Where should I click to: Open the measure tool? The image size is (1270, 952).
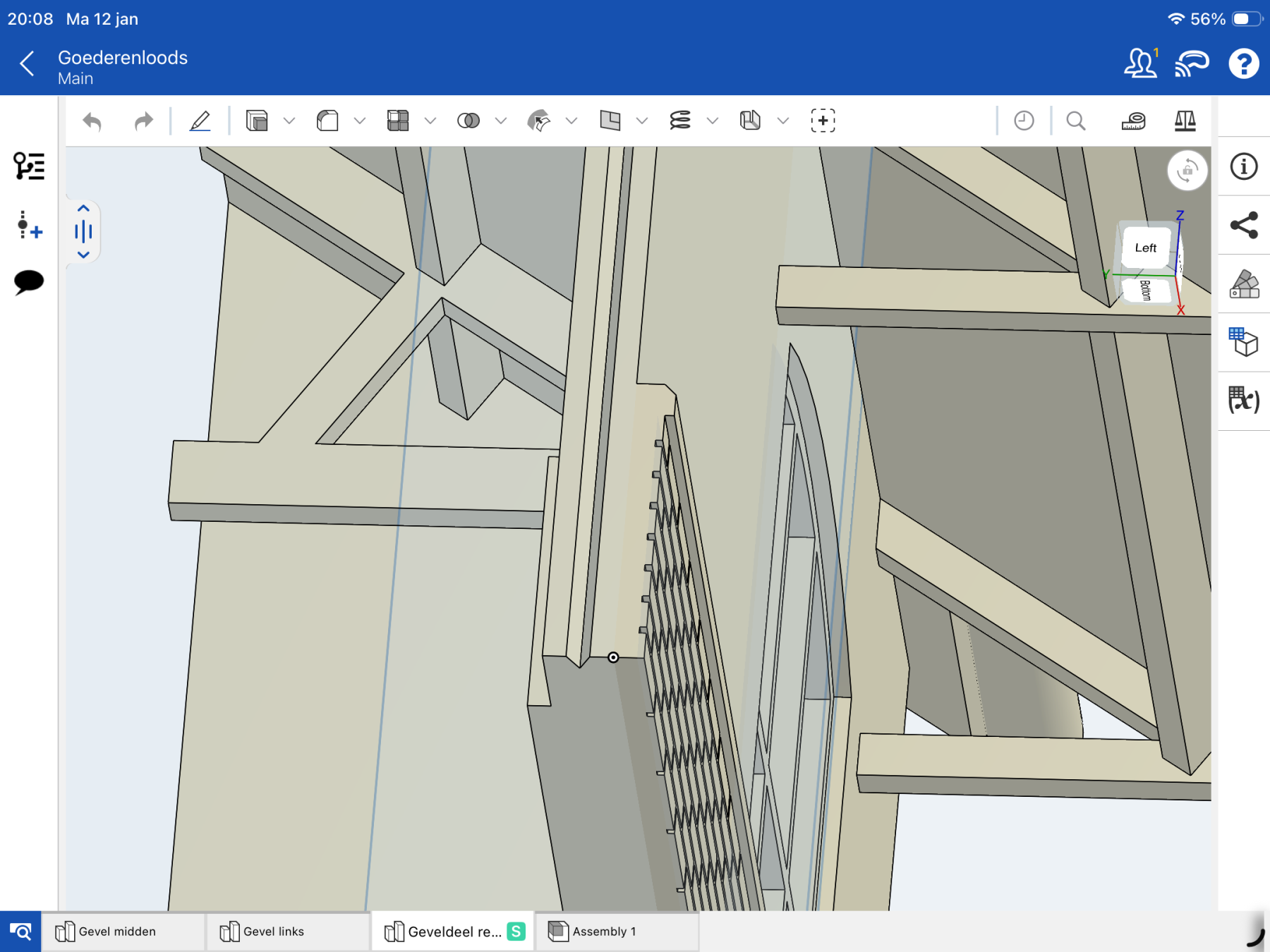[1133, 121]
